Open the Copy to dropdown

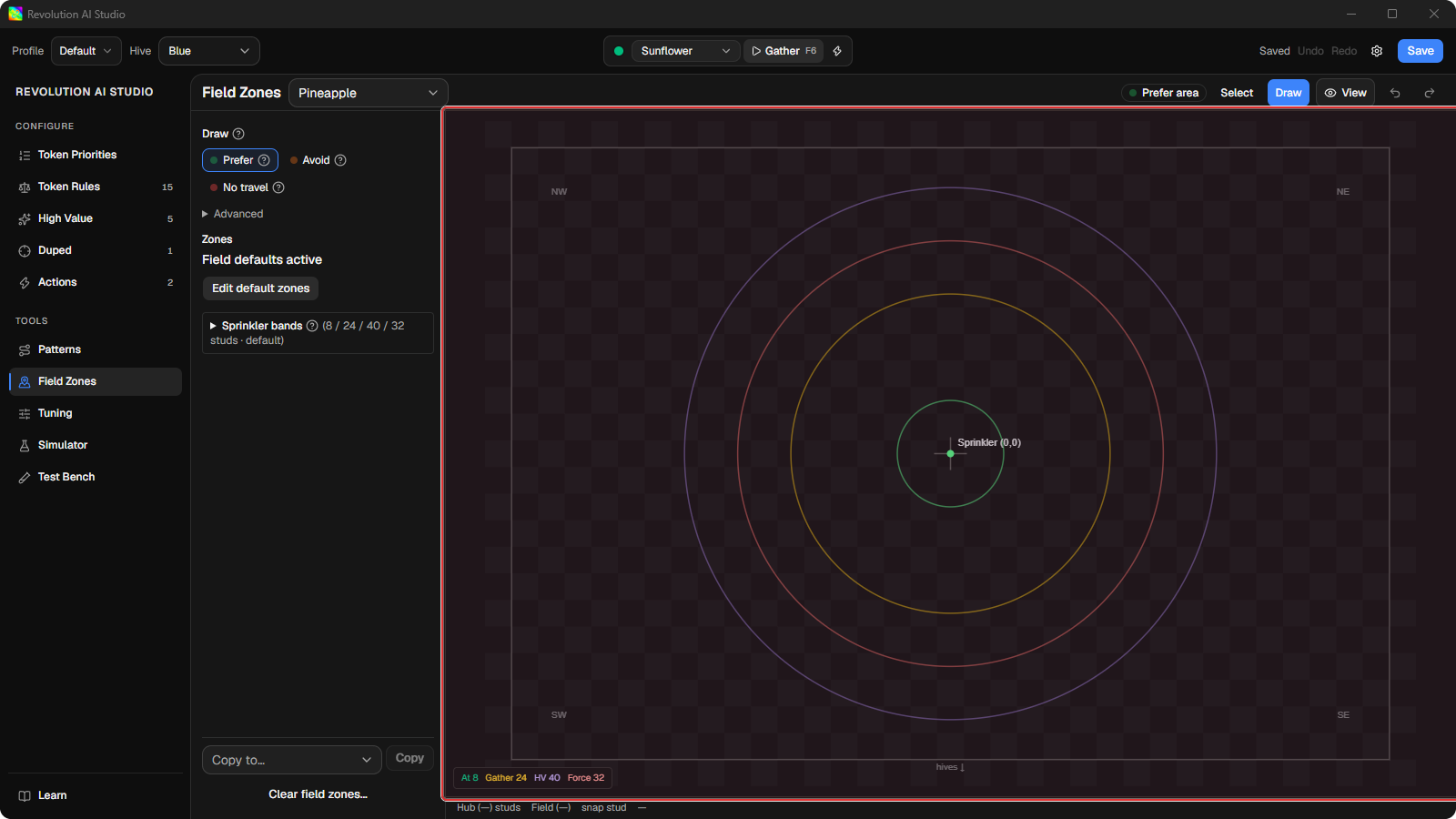coord(291,760)
